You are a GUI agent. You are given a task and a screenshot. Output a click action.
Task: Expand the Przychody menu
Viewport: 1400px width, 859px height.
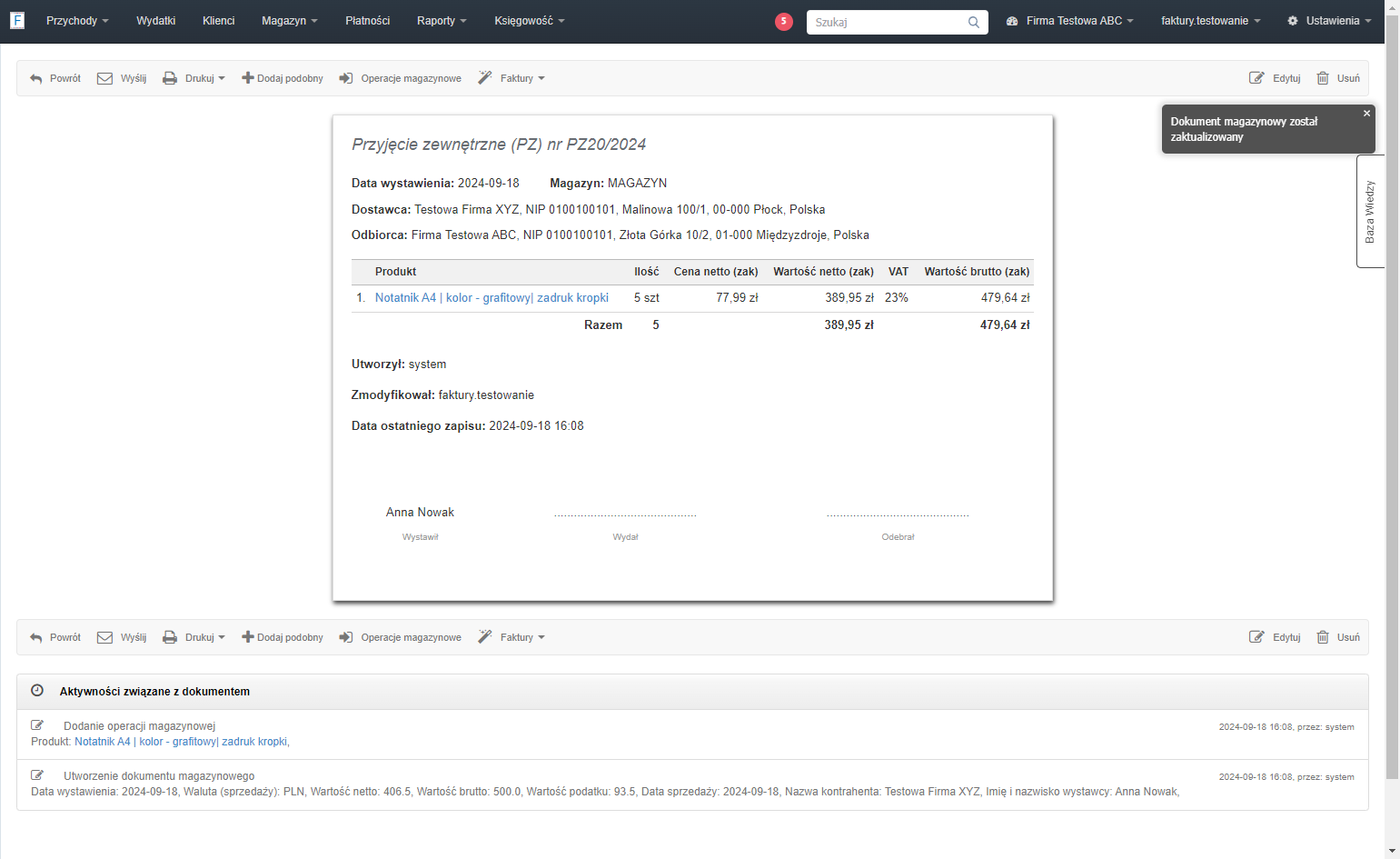[x=77, y=21]
